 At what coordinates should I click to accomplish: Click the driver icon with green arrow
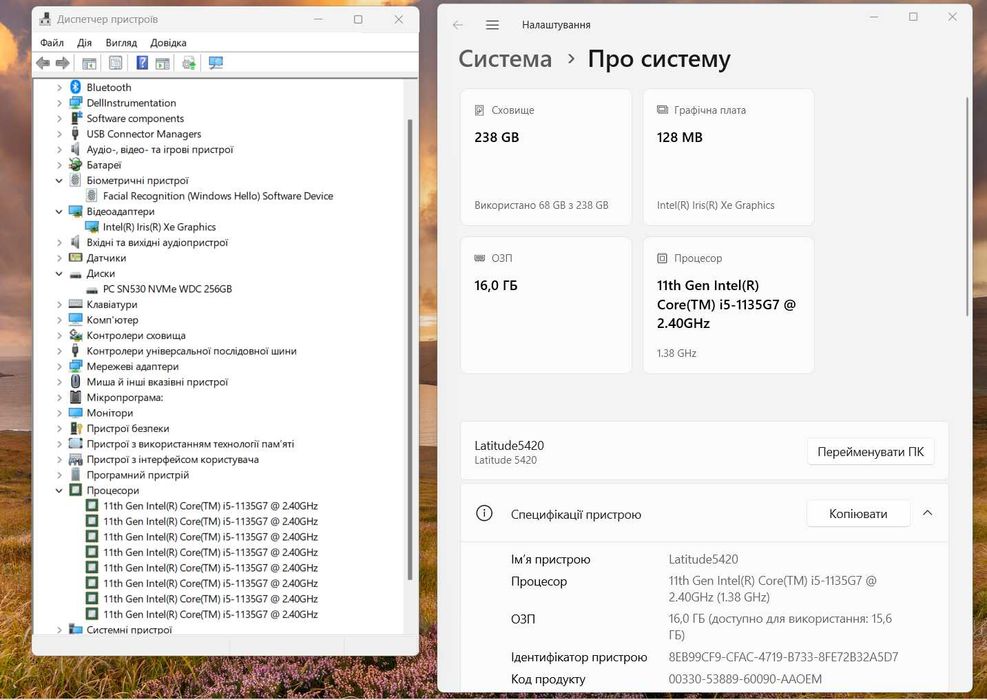tap(189, 63)
